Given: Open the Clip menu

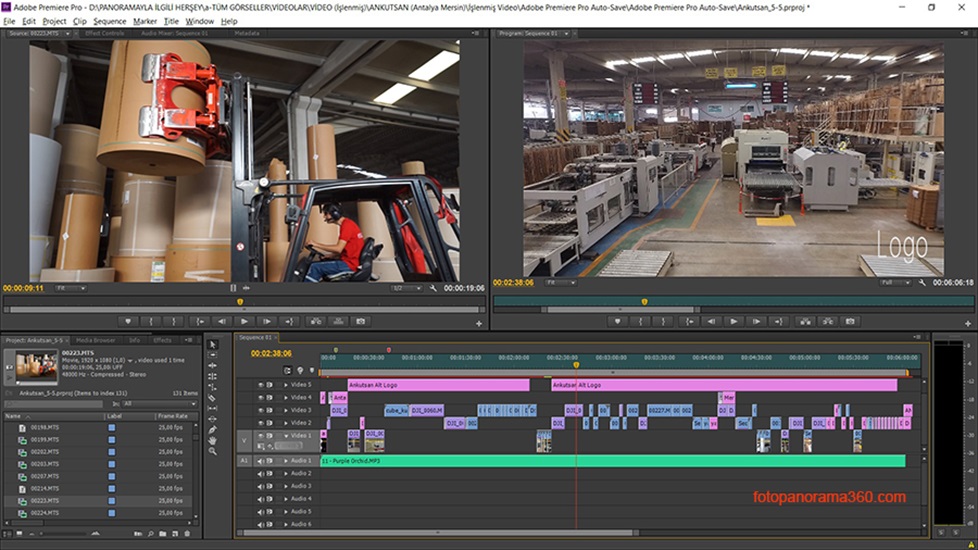Looking at the screenshot, I should coord(80,21).
